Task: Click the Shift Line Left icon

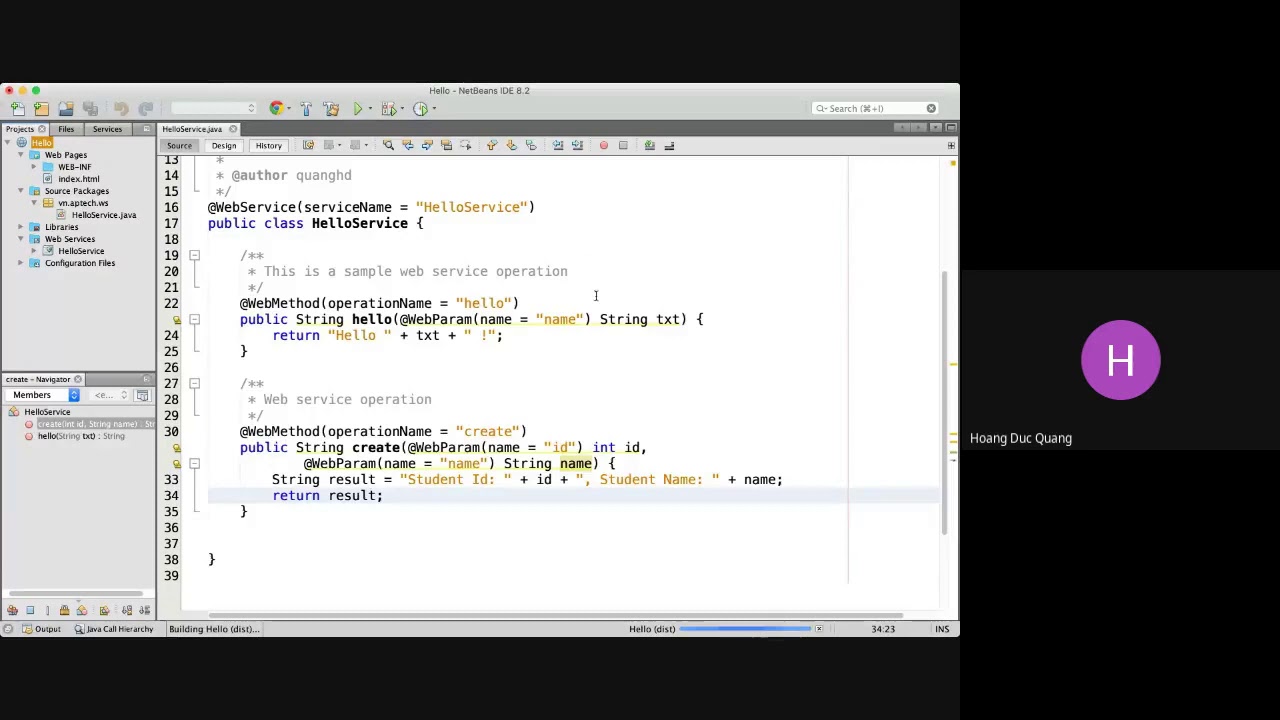Action: 558,145
